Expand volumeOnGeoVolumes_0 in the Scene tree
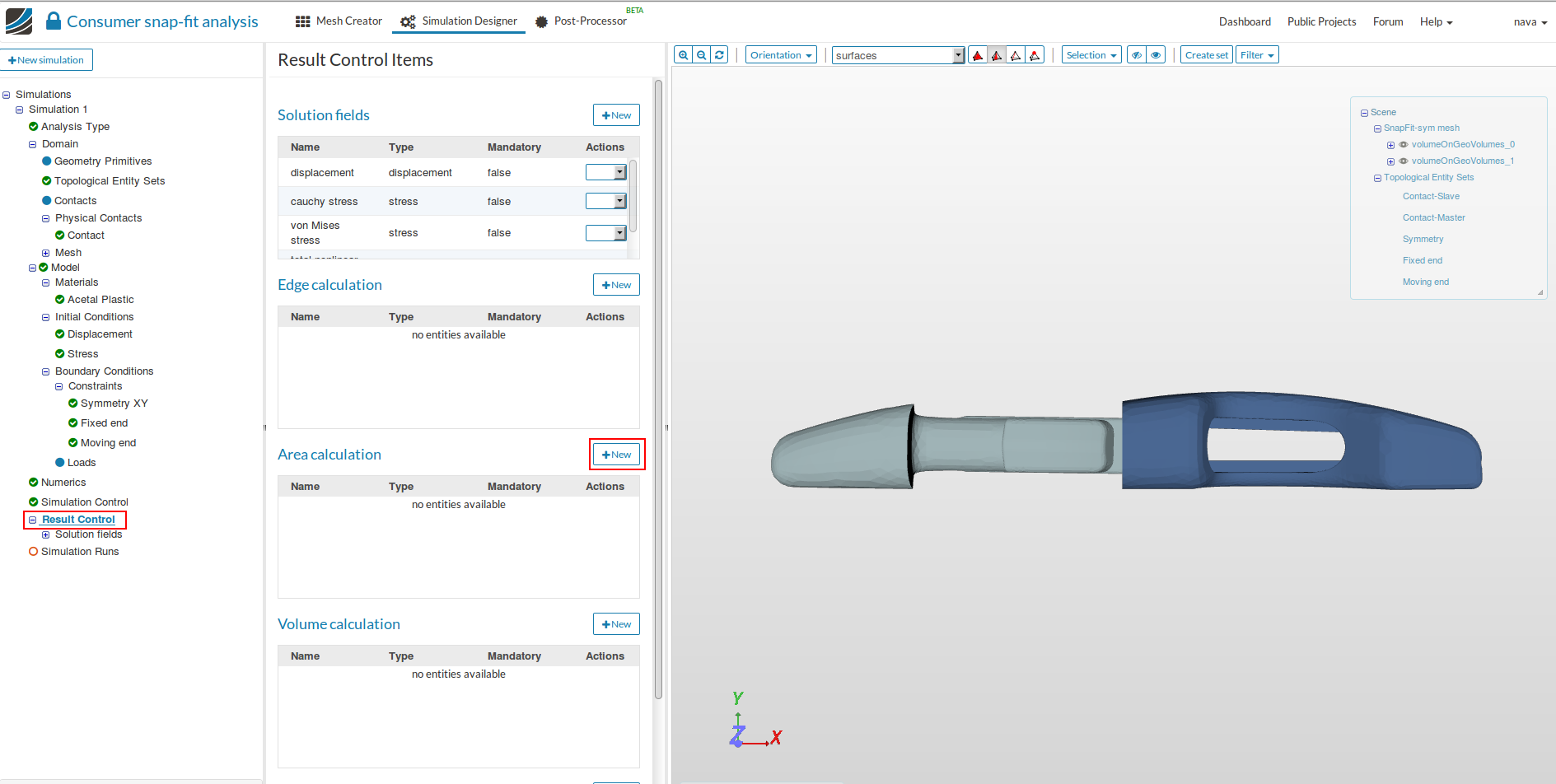This screenshot has width=1556, height=784. tap(1390, 145)
